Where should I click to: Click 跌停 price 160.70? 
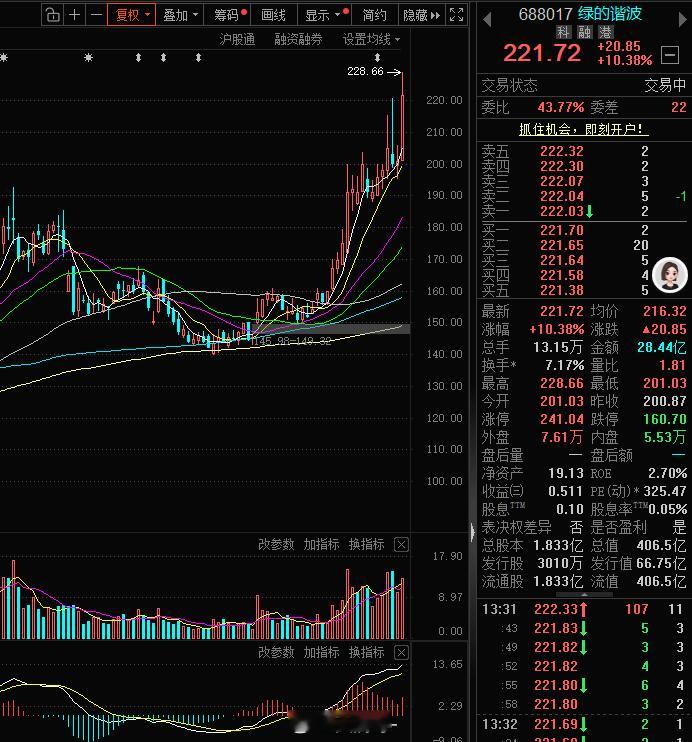coord(665,419)
